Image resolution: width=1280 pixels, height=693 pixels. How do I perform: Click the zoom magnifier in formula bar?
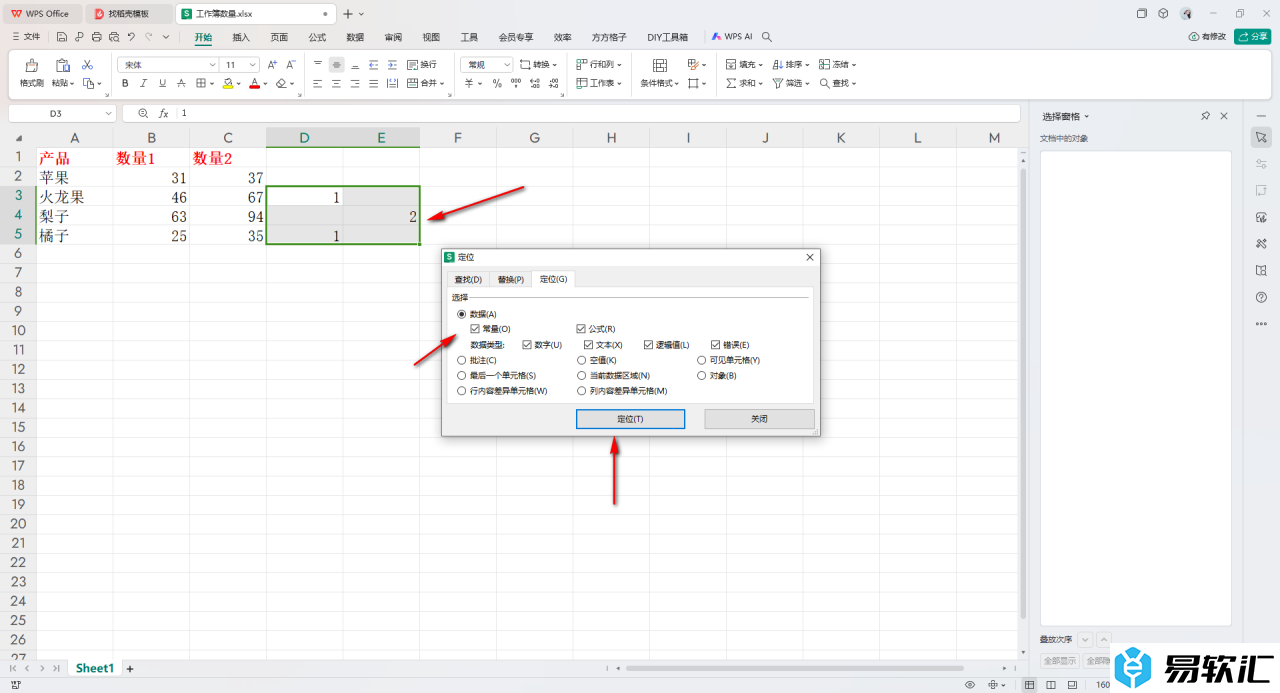(143, 114)
